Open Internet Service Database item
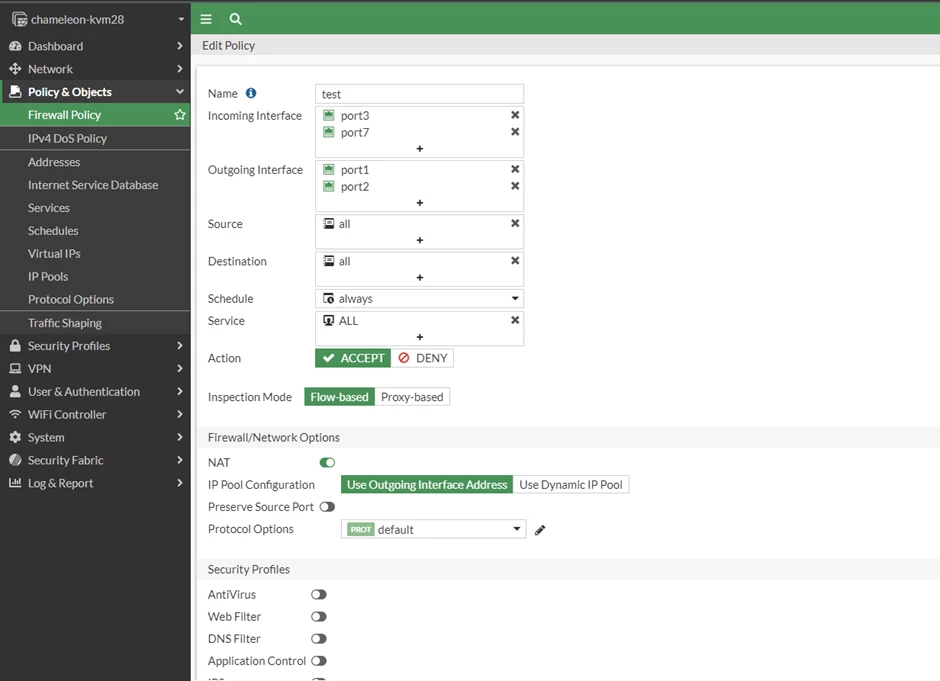940x681 pixels. point(95,185)
